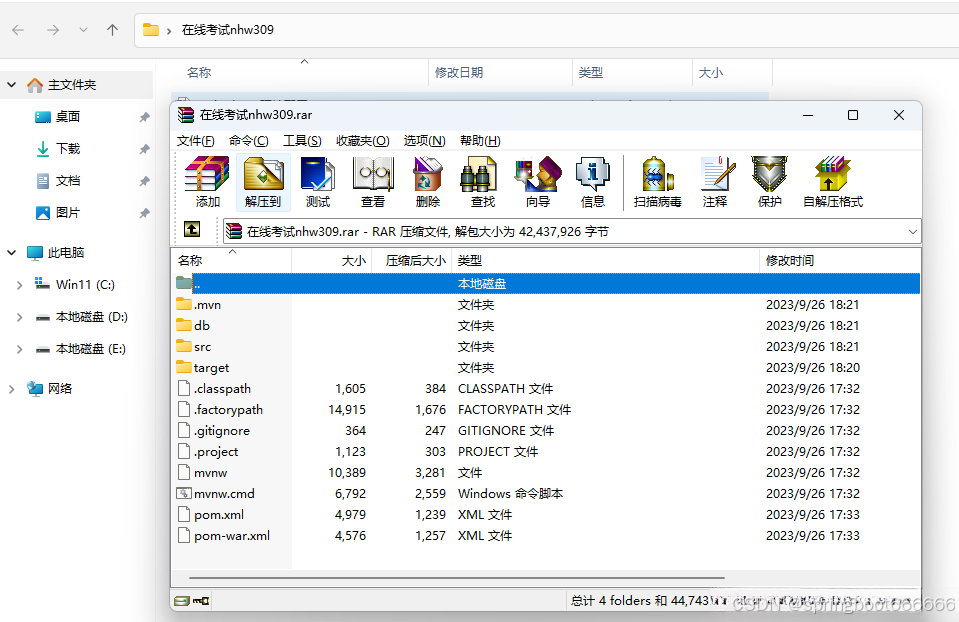Click the drive and key icon in the WinRAR status bar

pyautogui.click(x=191, y=601)
